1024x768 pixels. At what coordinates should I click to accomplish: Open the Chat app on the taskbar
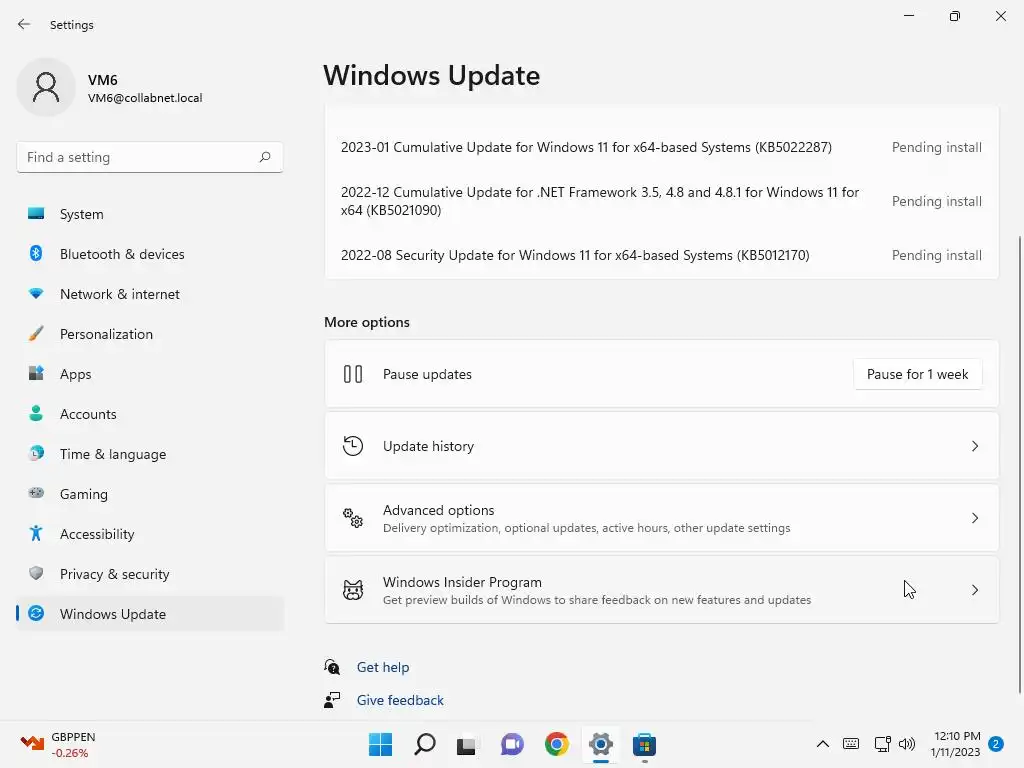pyautogui.click(x=512, y=744)
